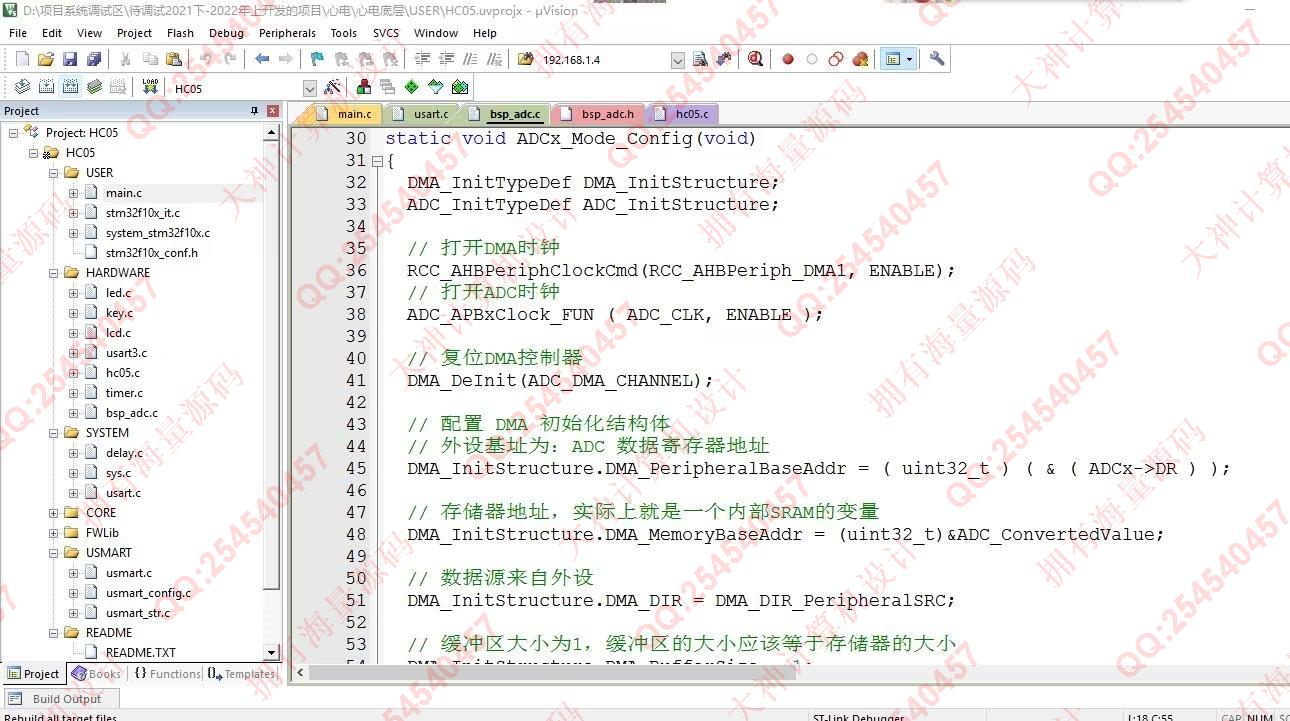Copy selection toolbar icon
Image resolution: width=1290 pixels, height=721 pixels.
click(150, 59)
